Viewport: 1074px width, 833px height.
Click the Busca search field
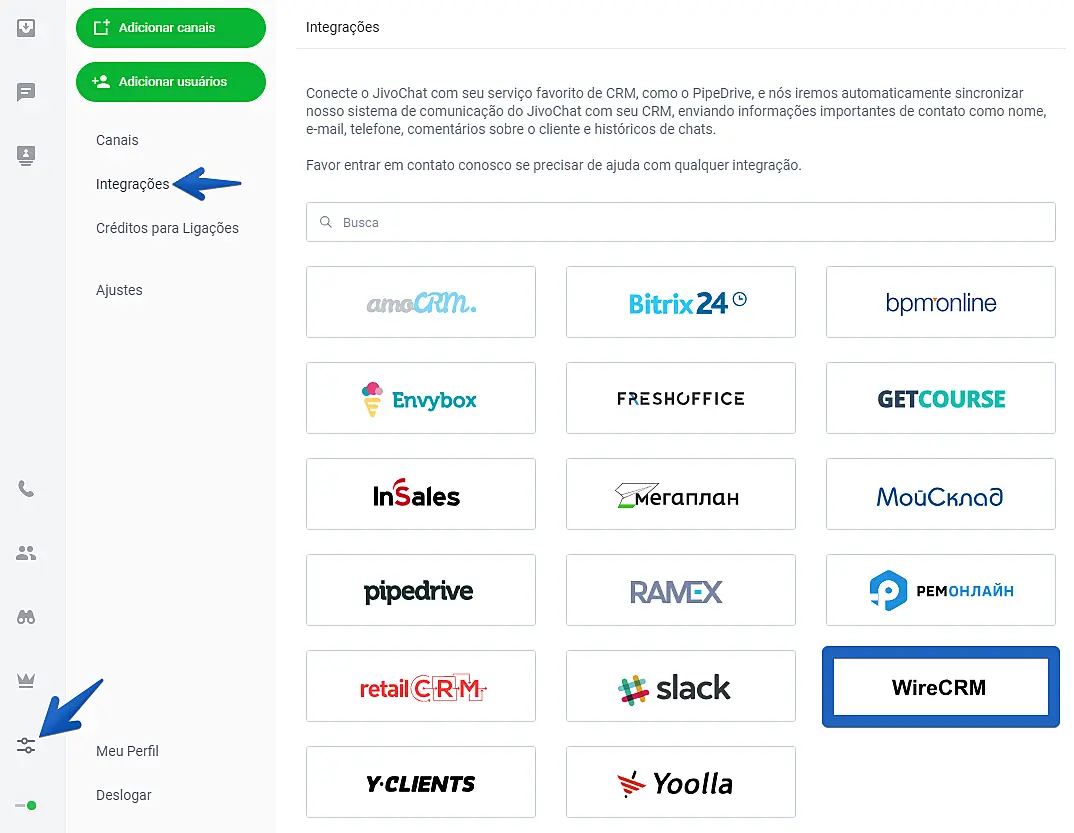click(680, 222)
